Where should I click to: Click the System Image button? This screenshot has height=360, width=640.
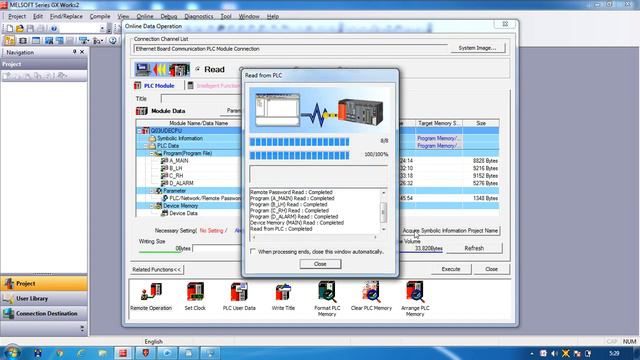[x=477, y=48]
